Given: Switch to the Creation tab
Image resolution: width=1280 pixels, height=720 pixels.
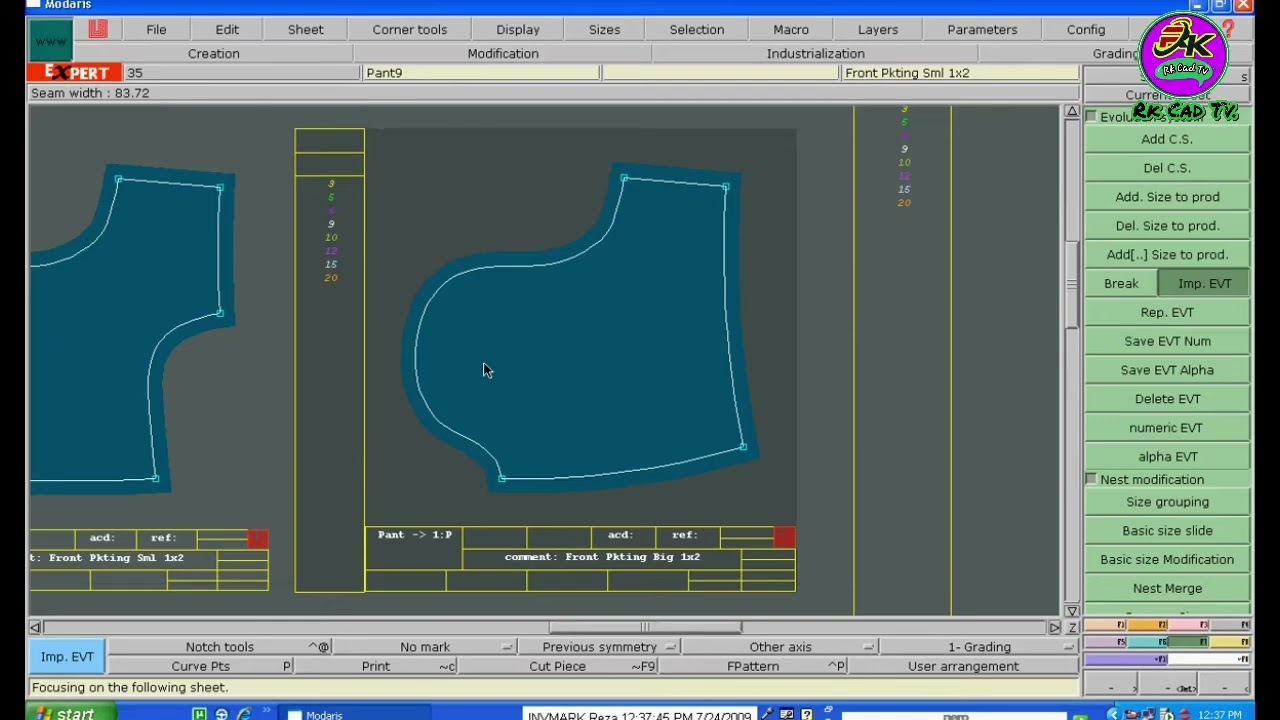Looking at the screenshot, I should [x=214, y=53].
